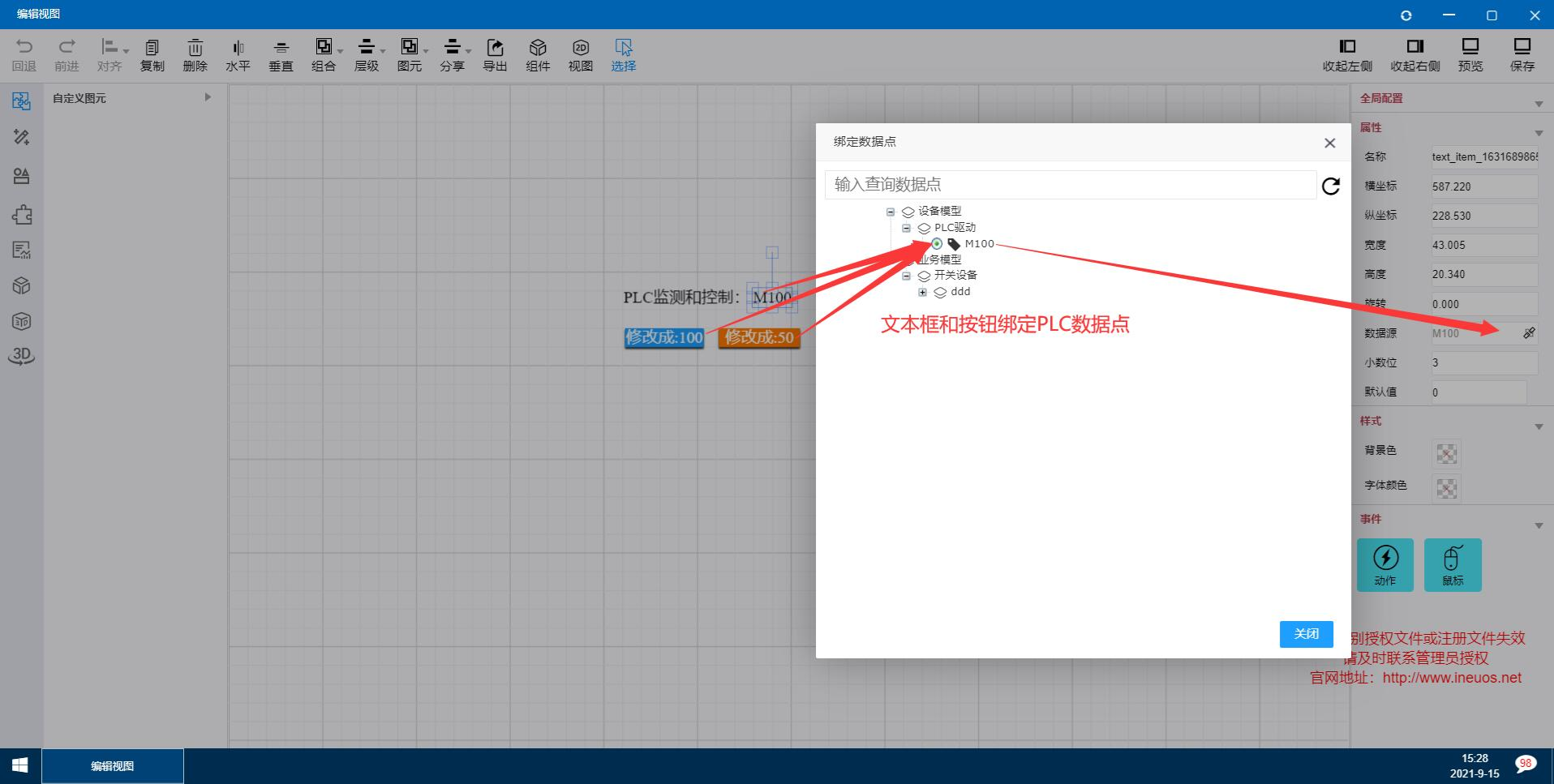This screenshot has height=784, width=1554.
Task: Click the 前进 redo toolbar icon
Action: click(x=67, y=55)
